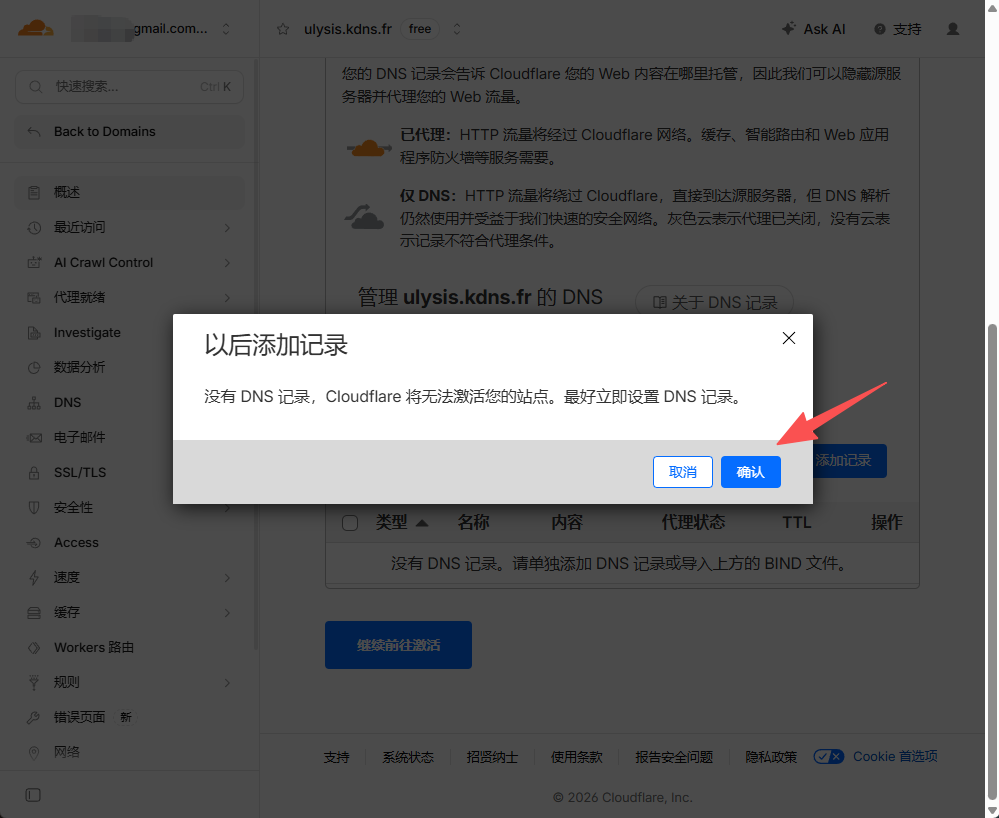Viewport: 999px width, 818px height.
Task: Open the 系统状态 footer link
Action: (408, 757)
